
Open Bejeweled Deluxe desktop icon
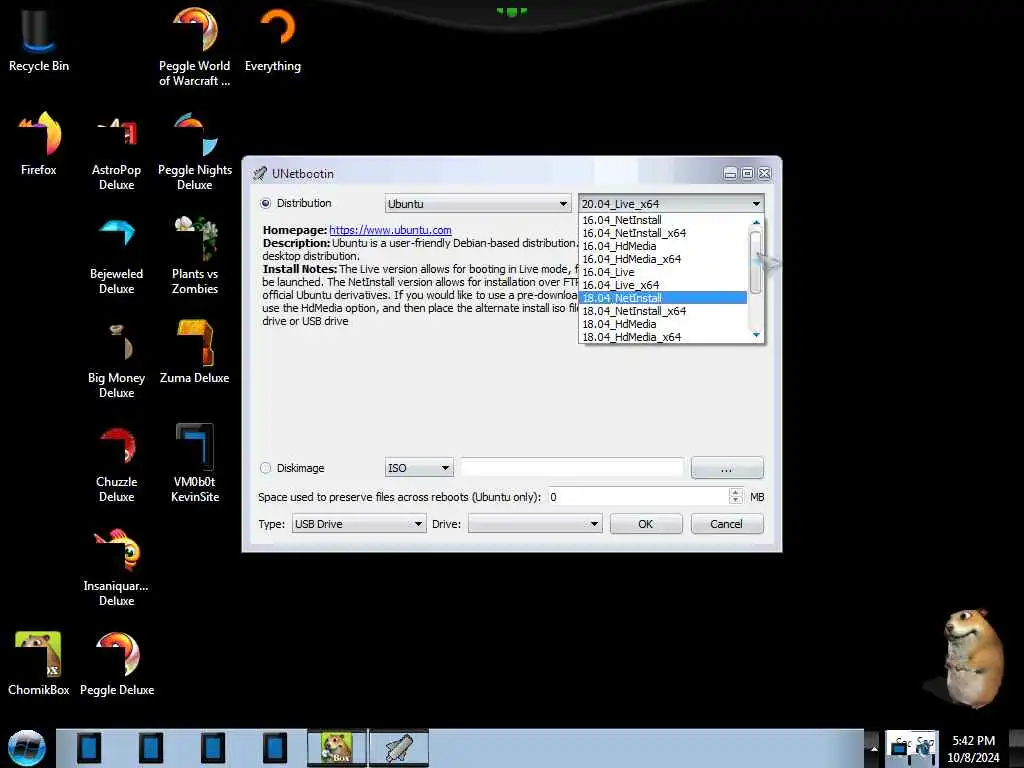point(116,256)
